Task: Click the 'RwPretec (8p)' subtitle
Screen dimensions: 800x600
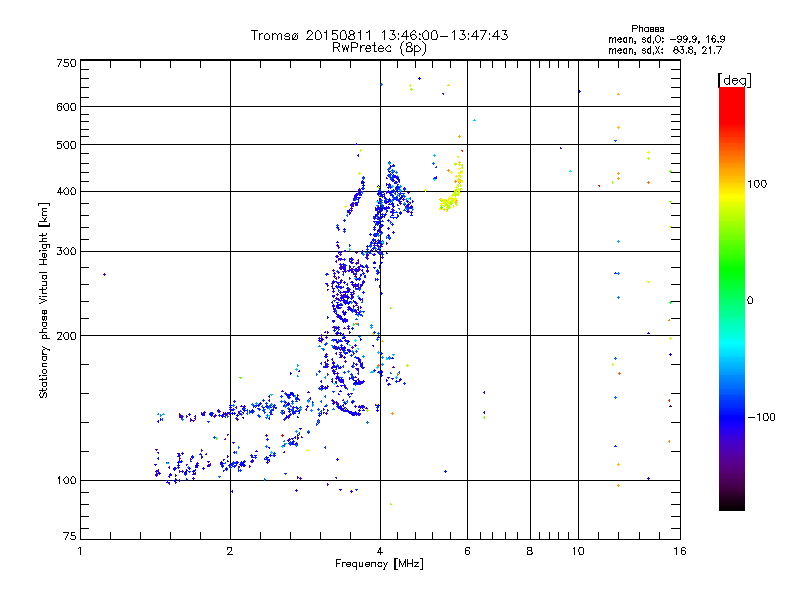Action: [379, 48]
